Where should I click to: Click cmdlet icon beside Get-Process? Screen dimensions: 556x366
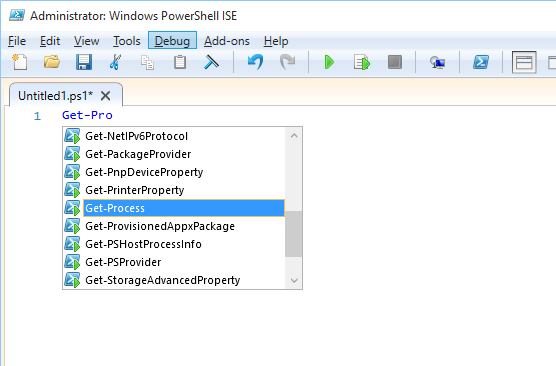(72, 208)
